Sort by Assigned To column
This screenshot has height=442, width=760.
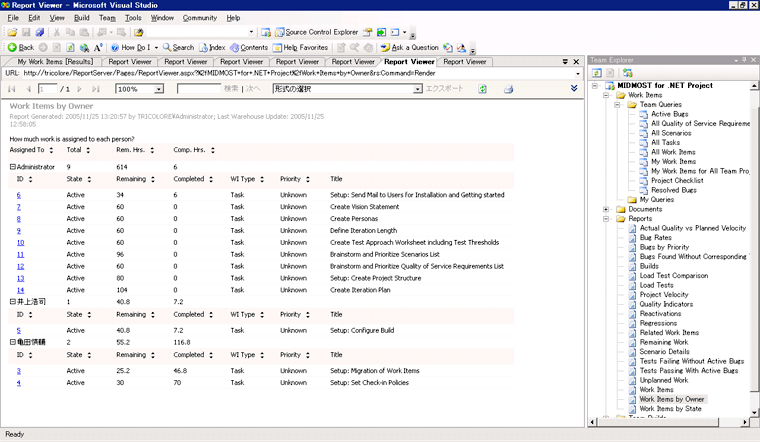(51, 150)
